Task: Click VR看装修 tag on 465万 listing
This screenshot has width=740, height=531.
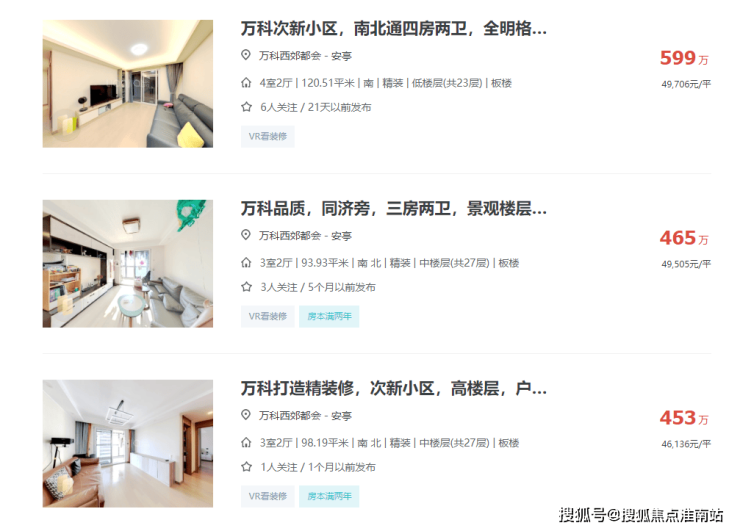Action: 268,316
